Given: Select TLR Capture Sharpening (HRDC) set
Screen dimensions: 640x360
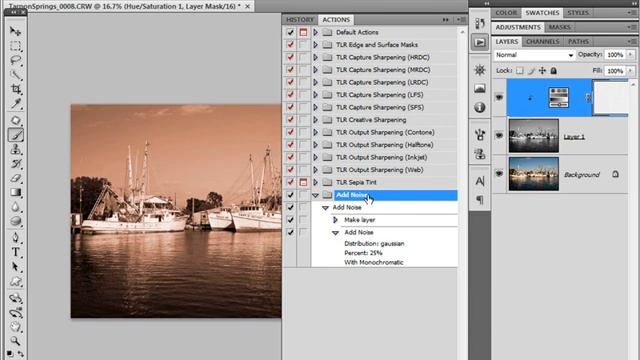Looking at the screenshot, I should 382,57.
